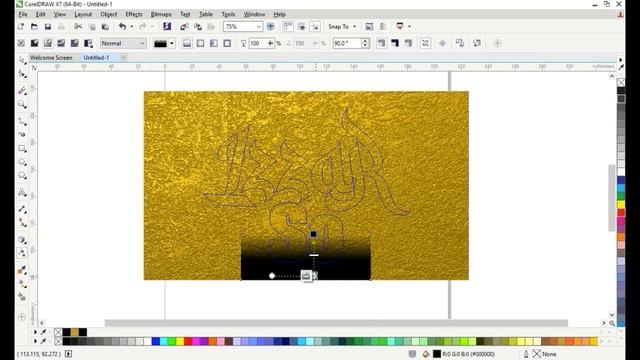Open the Normal merge mode dropdown
The height and width of the screenshot is (360, 640).
click(x=123, y=43)
